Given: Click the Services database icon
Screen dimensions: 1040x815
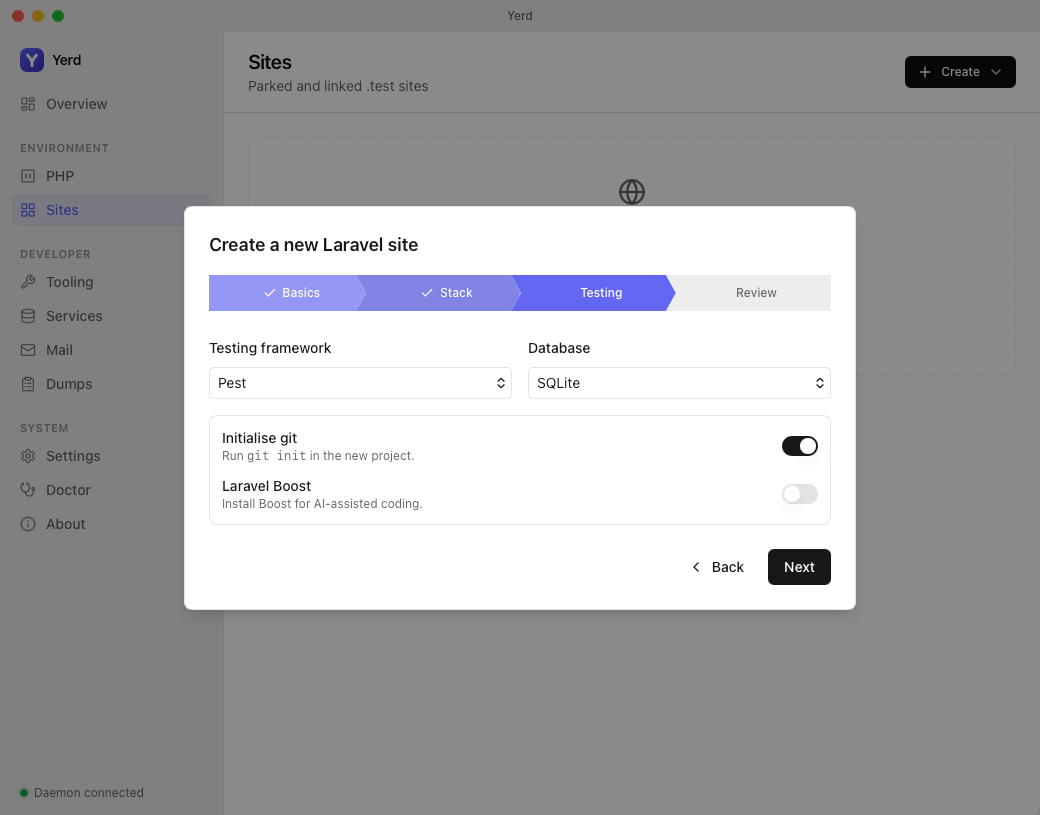Looking at the screenshot, I should pyautogui.click(x=28, y=316).
